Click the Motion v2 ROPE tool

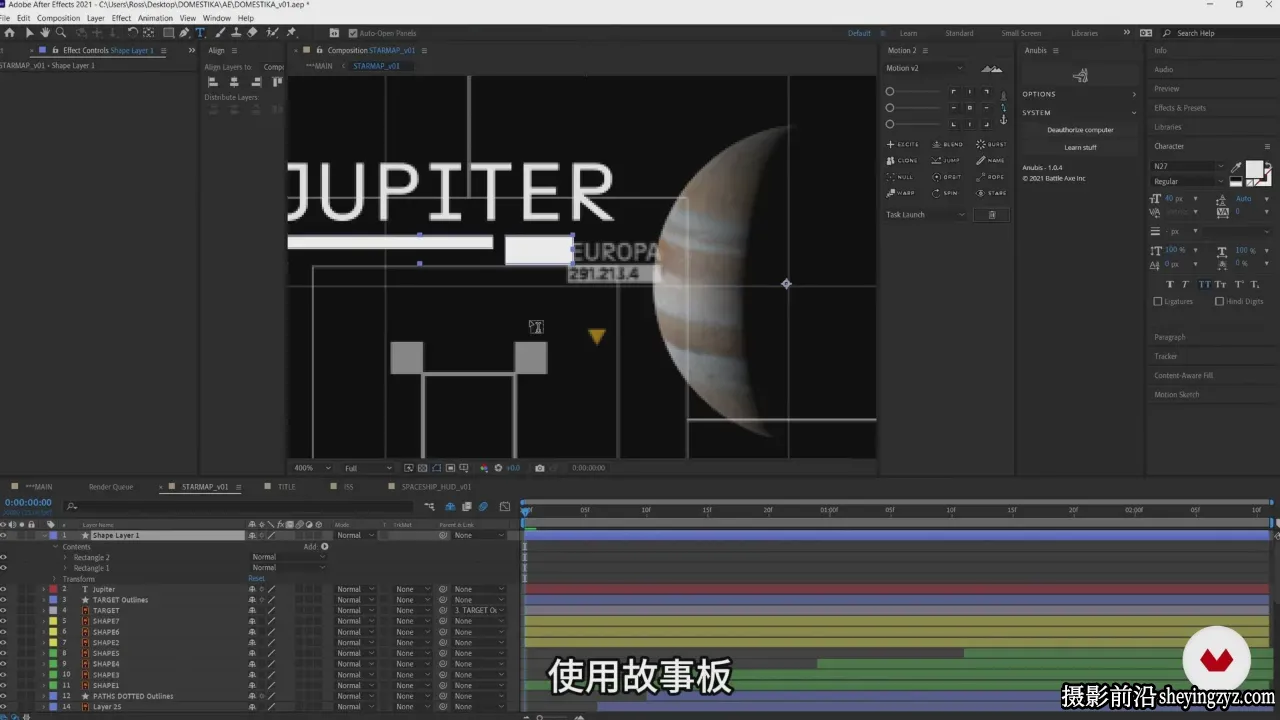992,176
